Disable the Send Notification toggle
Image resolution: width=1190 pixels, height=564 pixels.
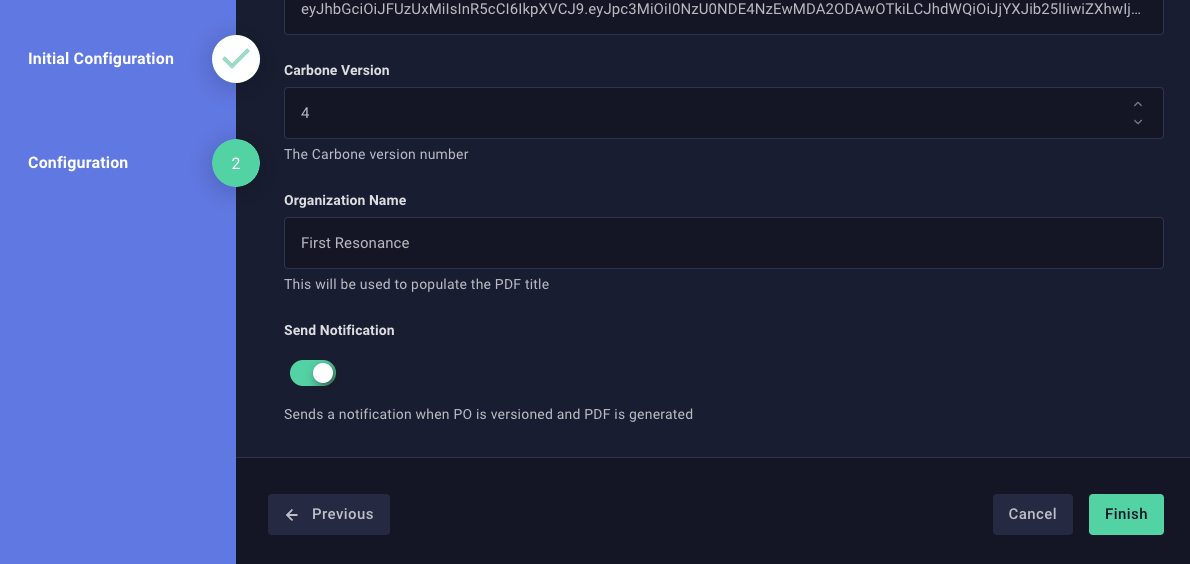coord(313,373)
